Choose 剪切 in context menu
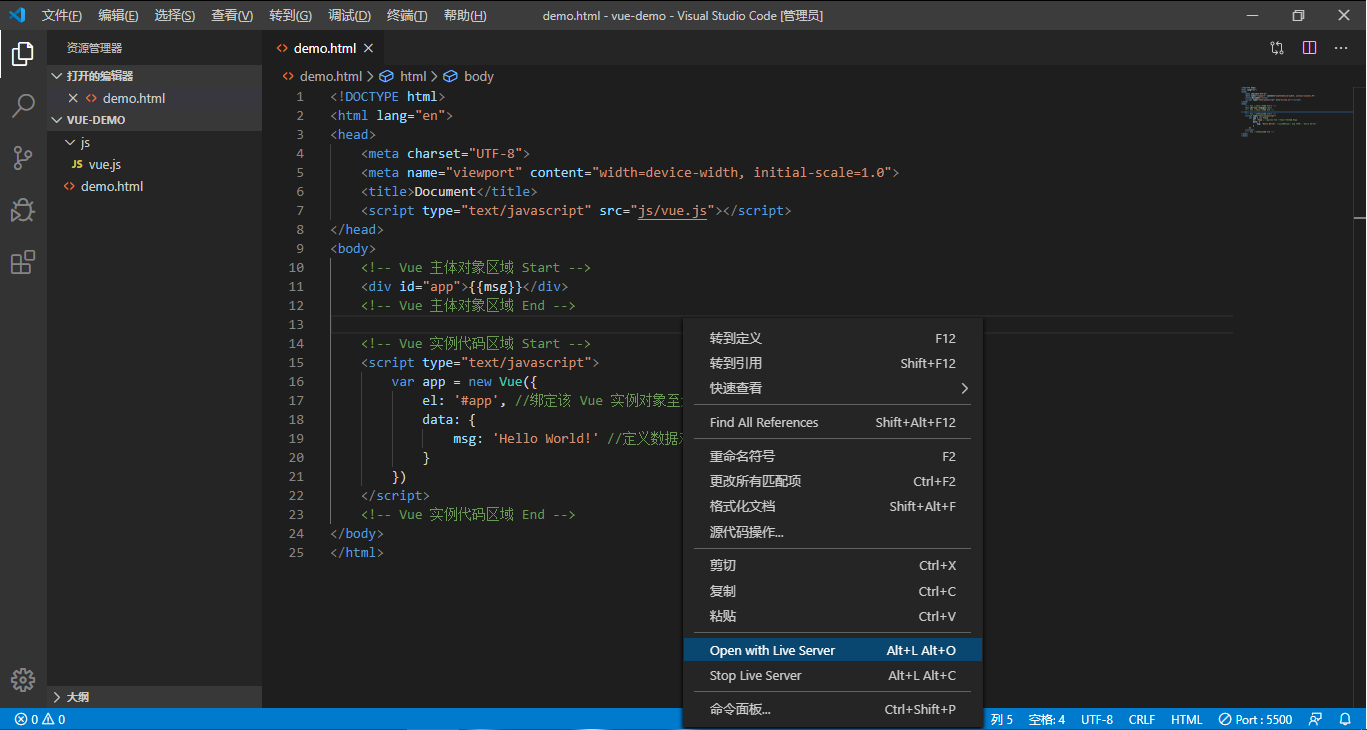Image resolution: width=1367 pixels, height=730 pixels. (x=832, y=565)
